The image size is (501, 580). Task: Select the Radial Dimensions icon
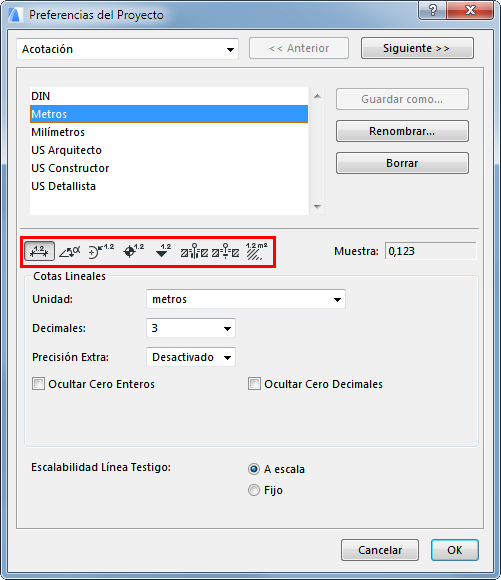click(x=101, y=251)
